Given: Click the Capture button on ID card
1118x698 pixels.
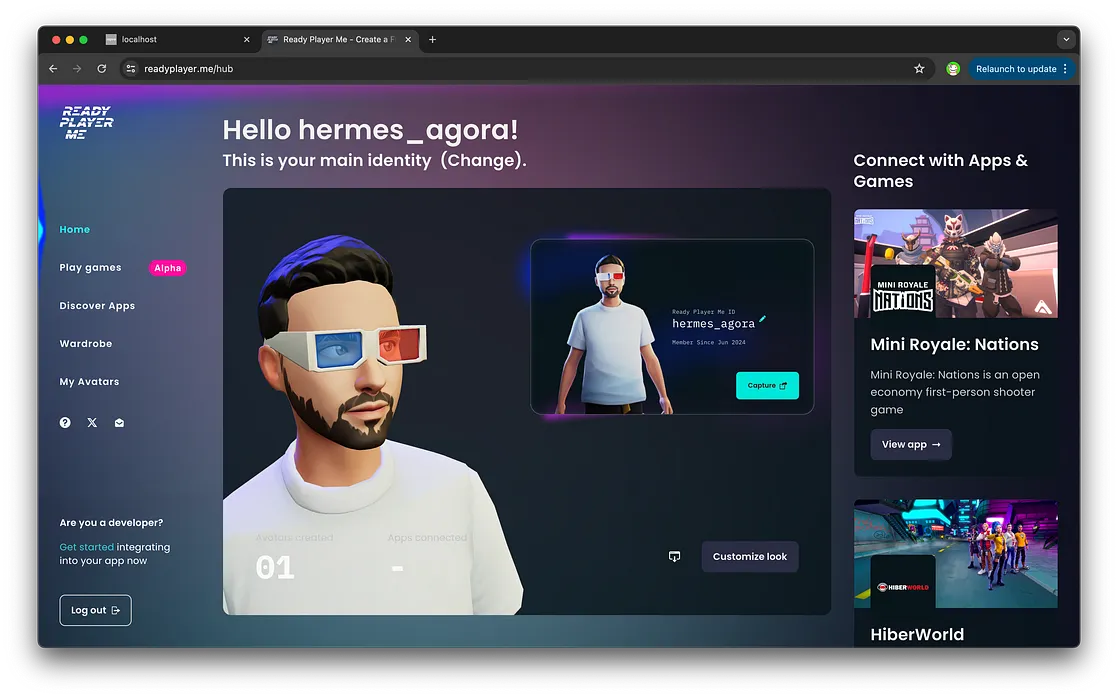Looking at the screenshot, I should coord(767,385).
